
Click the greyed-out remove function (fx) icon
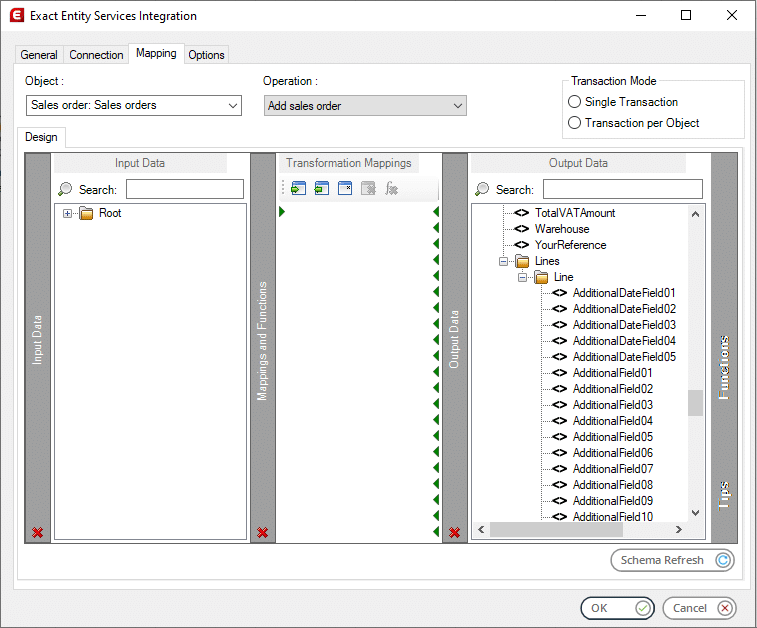[392, 188]
